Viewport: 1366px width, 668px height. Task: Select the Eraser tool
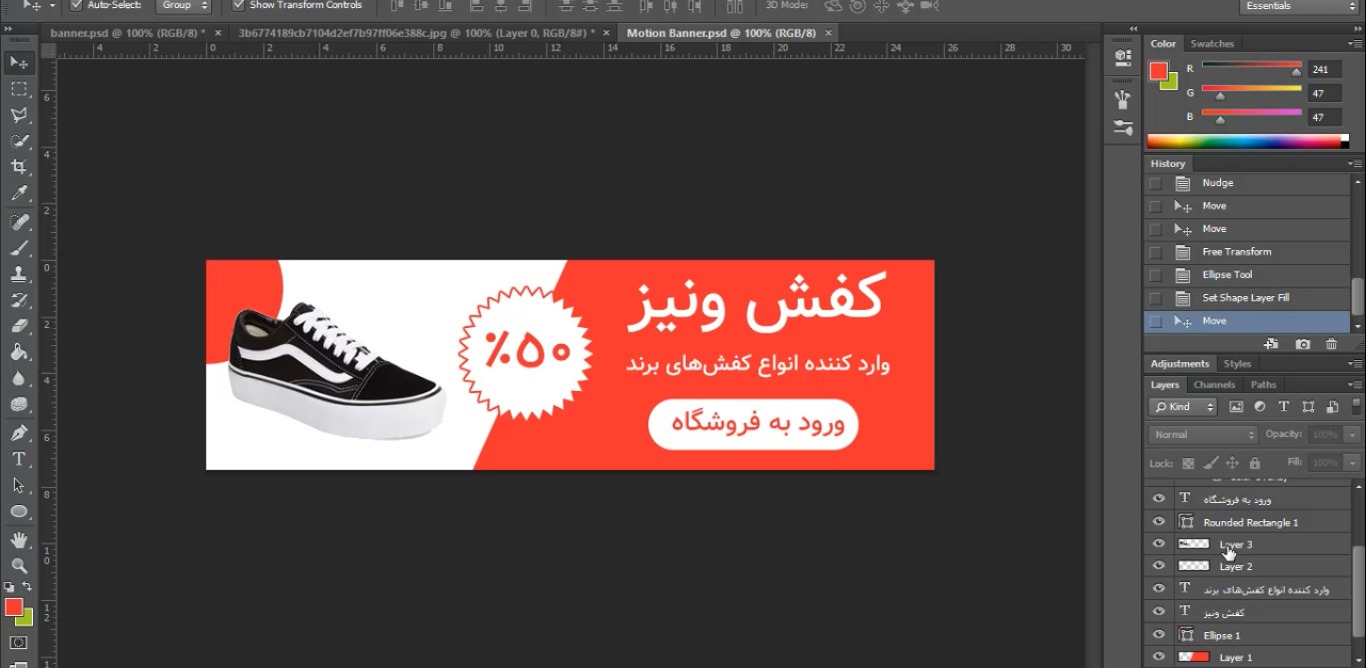[x=19, y=325]
